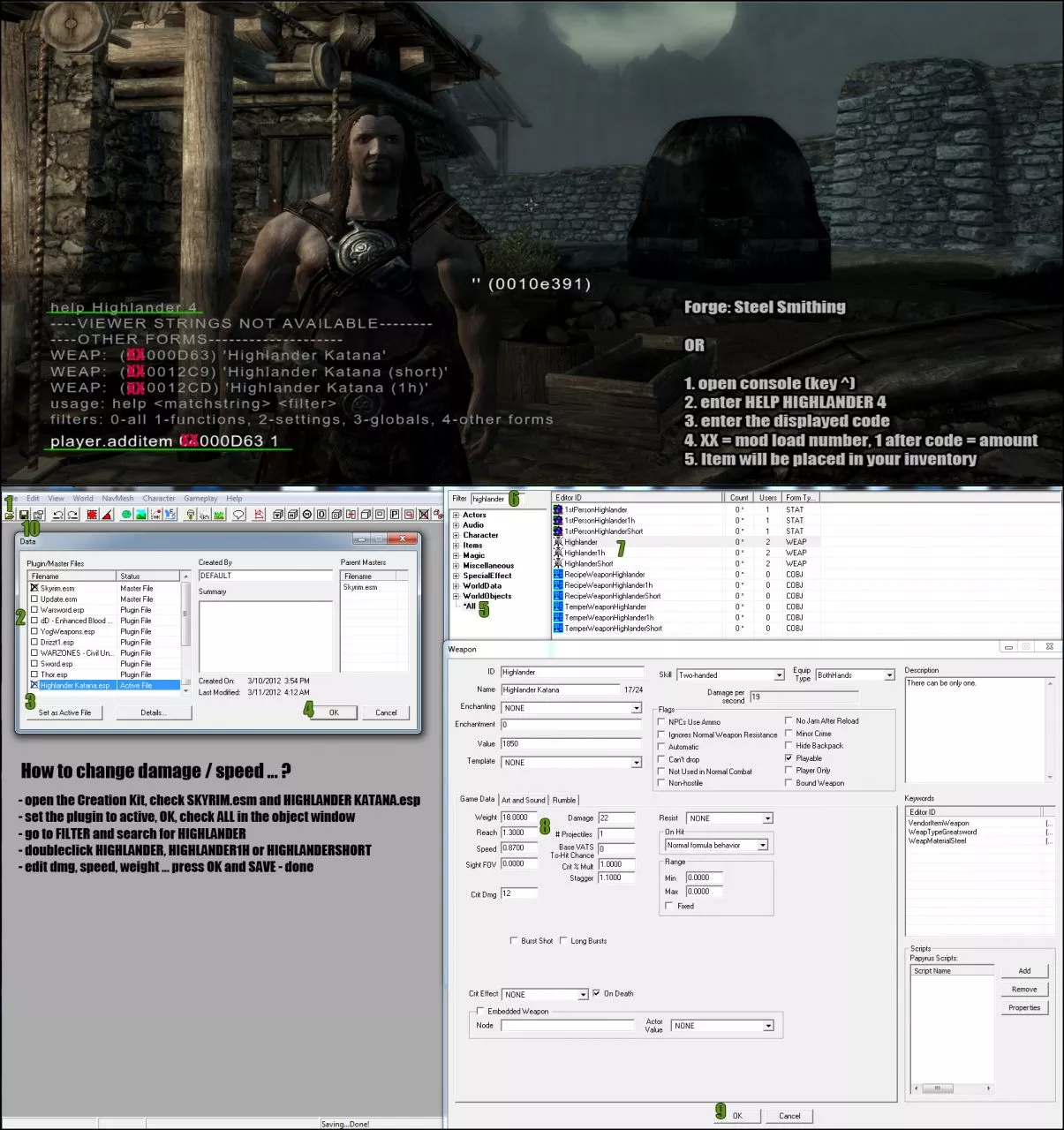The height and width of the screenshot is (1130, 1064).
Task: Click the red graph toolbar icon
Action: click(x=260, y=515)
